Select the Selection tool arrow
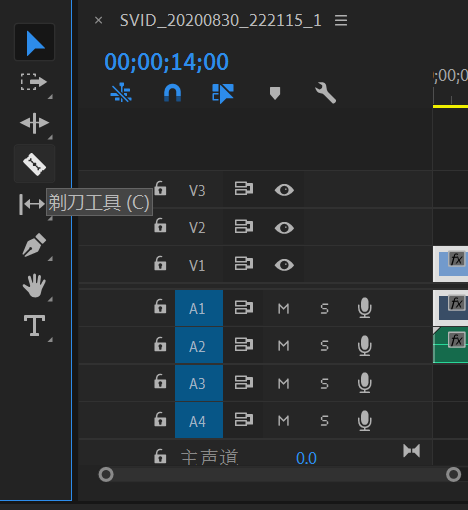Viewport: 468px width, 510px height. click(34, 42)
